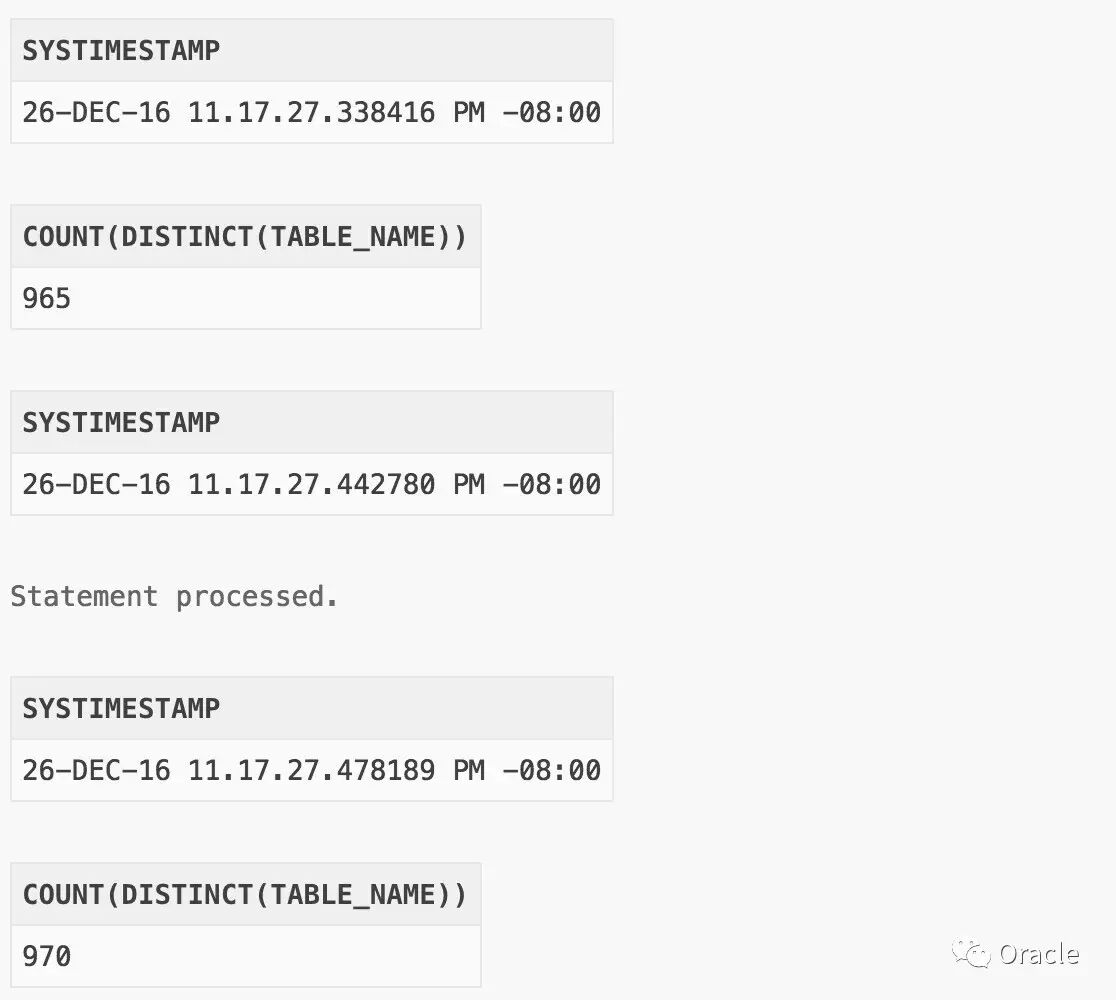Click the WeChat logo icon in watermark
This screenshot has width=1116, height=1000.
click(972, 954)
